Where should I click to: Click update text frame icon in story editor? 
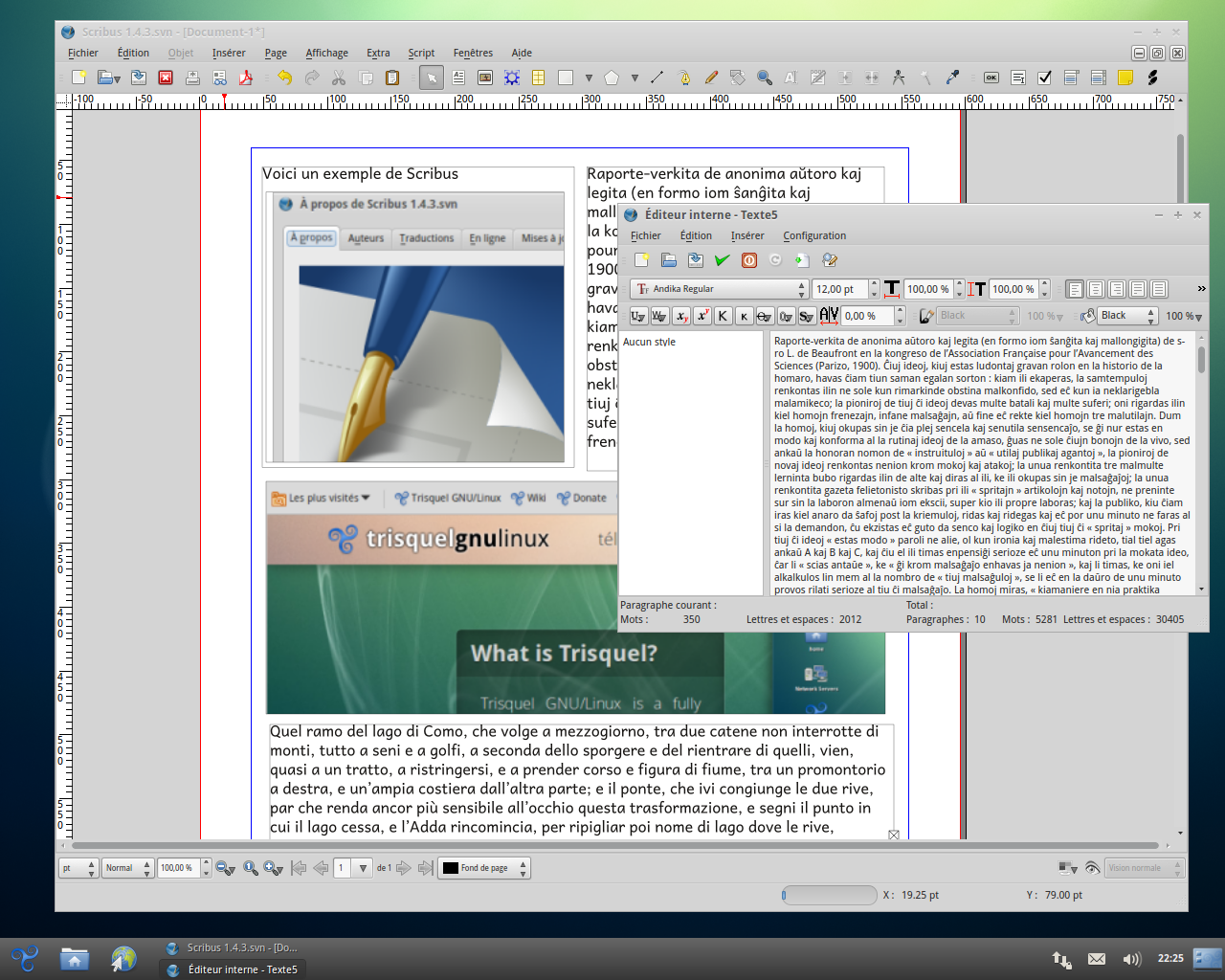(x=803, y=259)
